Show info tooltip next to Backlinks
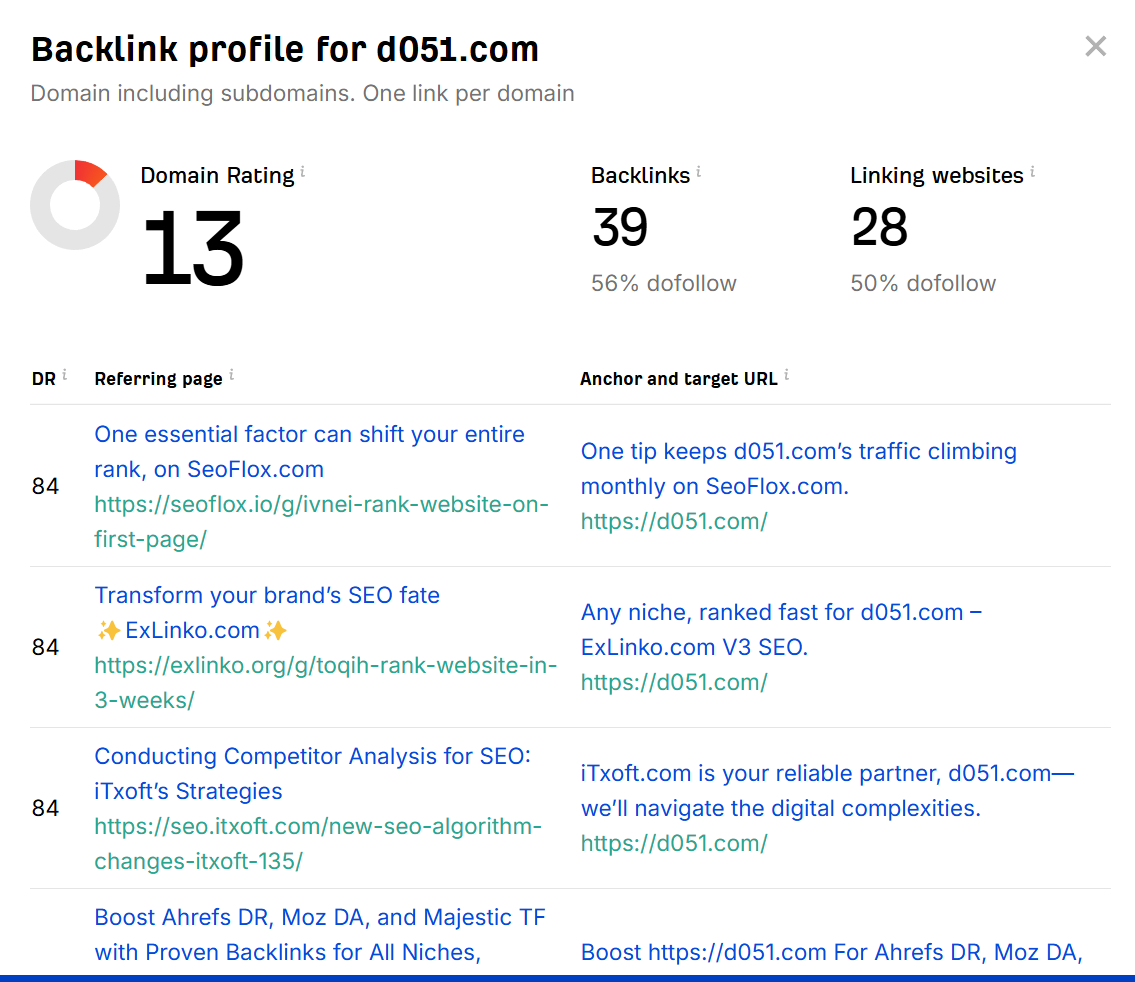Screen dimensions: 1135x982 click(699, 172)
